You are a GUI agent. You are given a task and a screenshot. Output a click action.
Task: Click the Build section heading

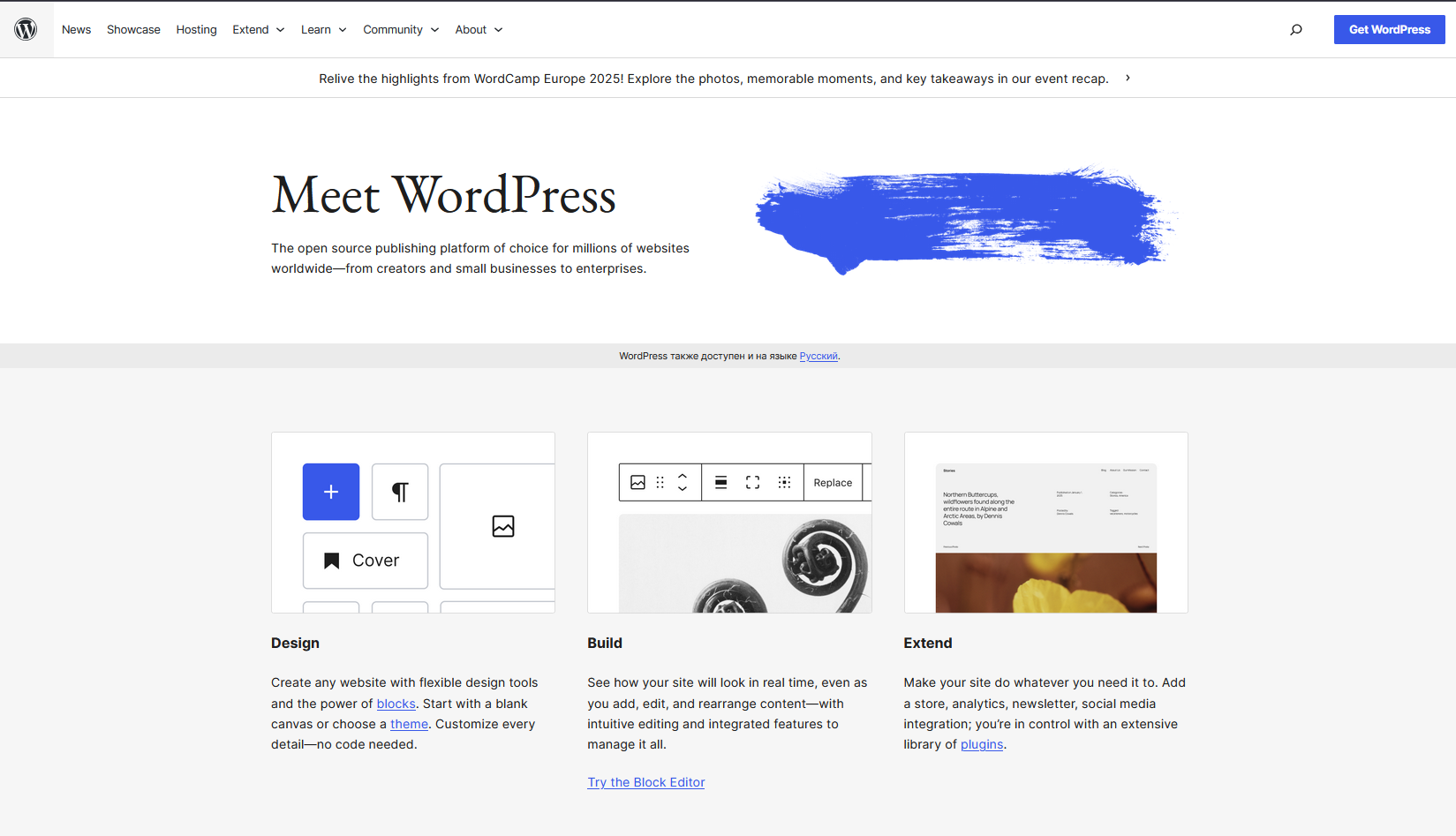coord(605,644)
